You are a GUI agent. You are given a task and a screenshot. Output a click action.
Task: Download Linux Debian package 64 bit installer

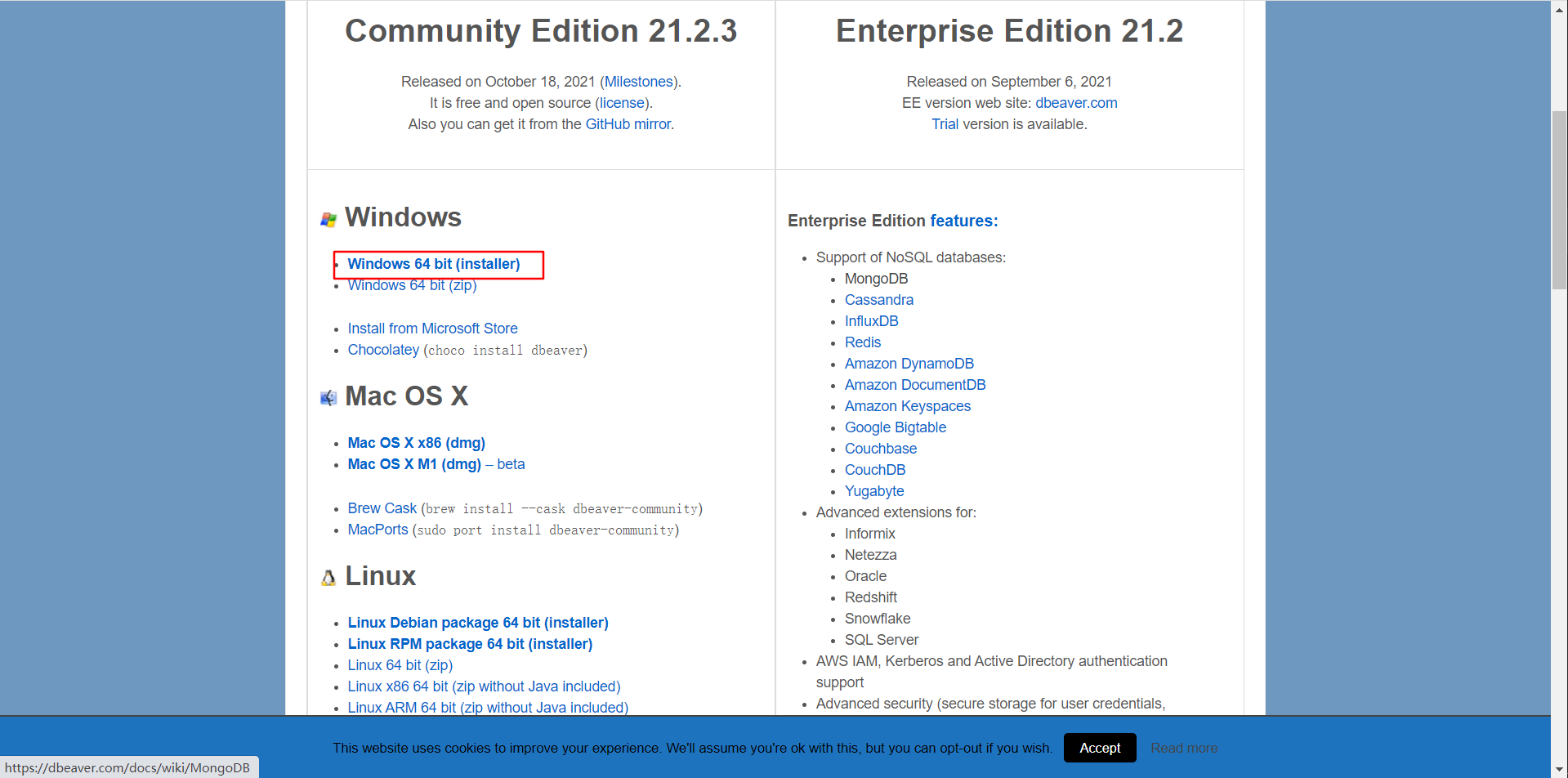[478, 623]
